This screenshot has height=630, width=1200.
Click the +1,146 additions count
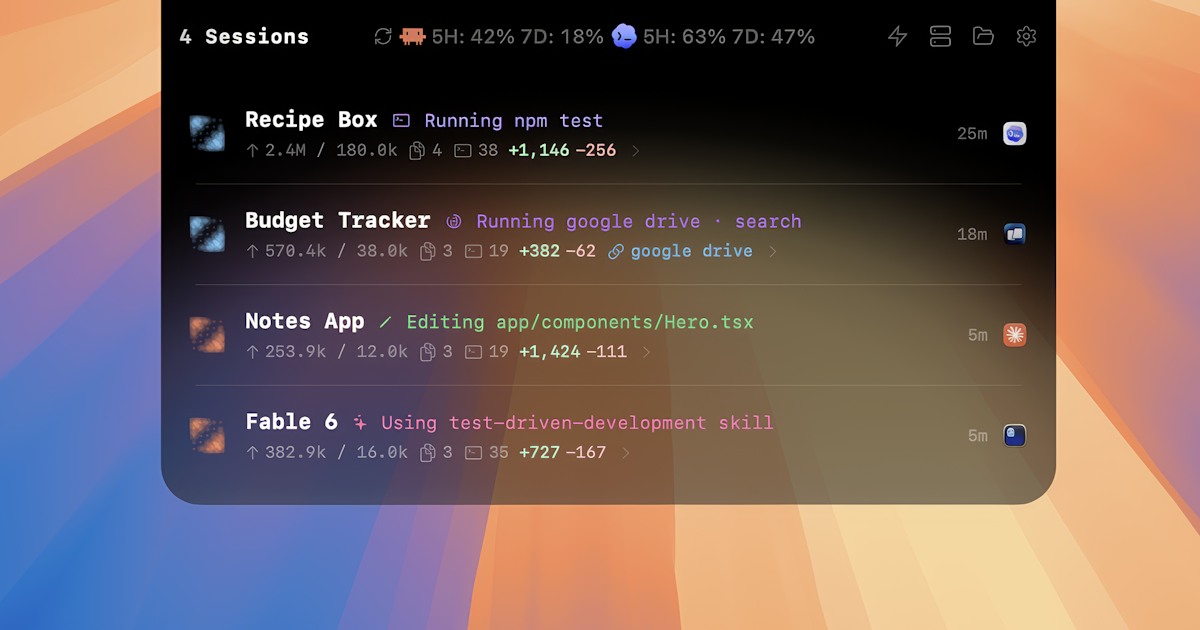click(539, 150)
